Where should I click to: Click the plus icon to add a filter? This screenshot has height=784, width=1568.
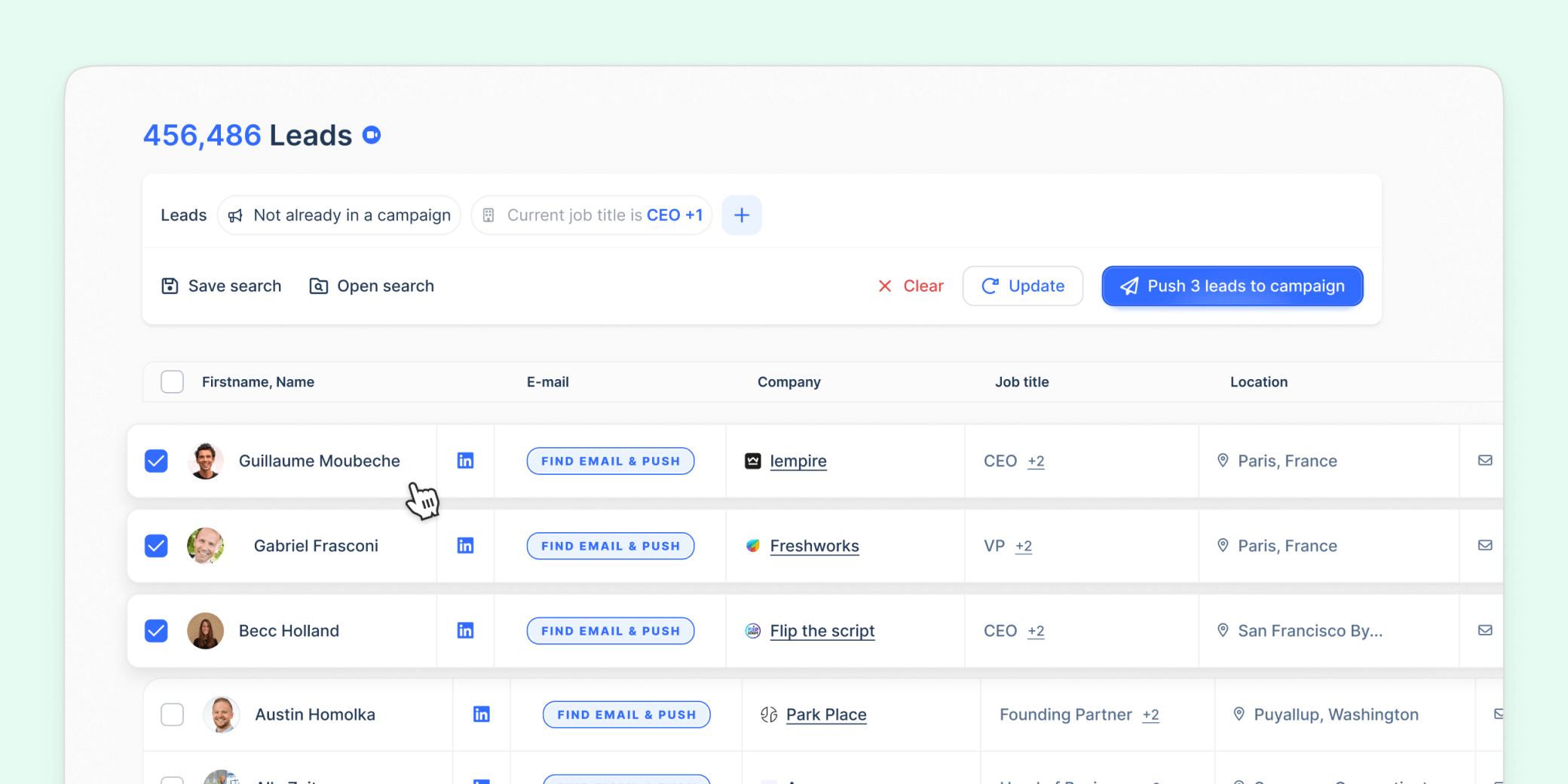point(741,215)
